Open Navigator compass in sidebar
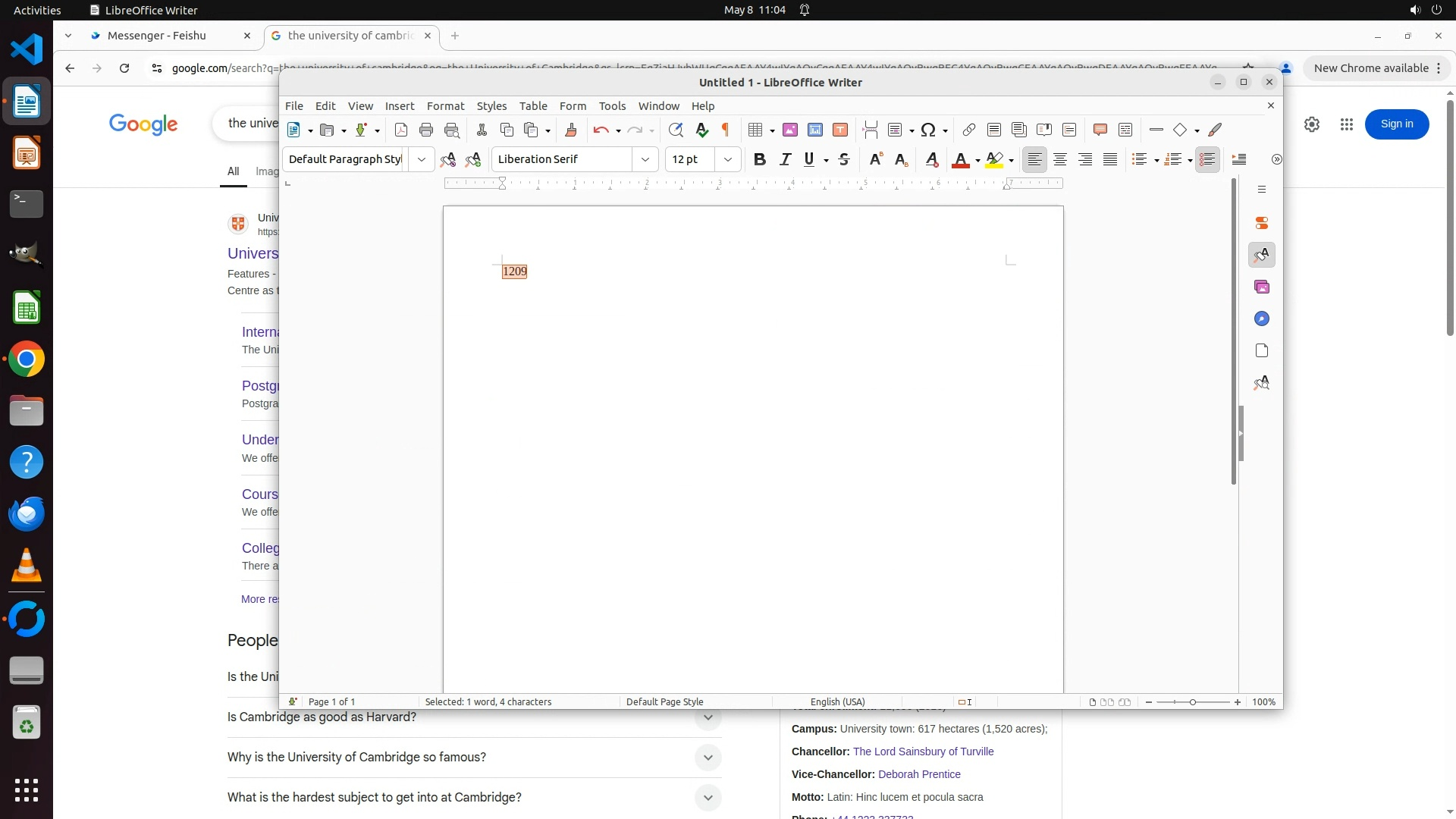Viewport: 1456px width, 819px height. tap(1262, 319)
